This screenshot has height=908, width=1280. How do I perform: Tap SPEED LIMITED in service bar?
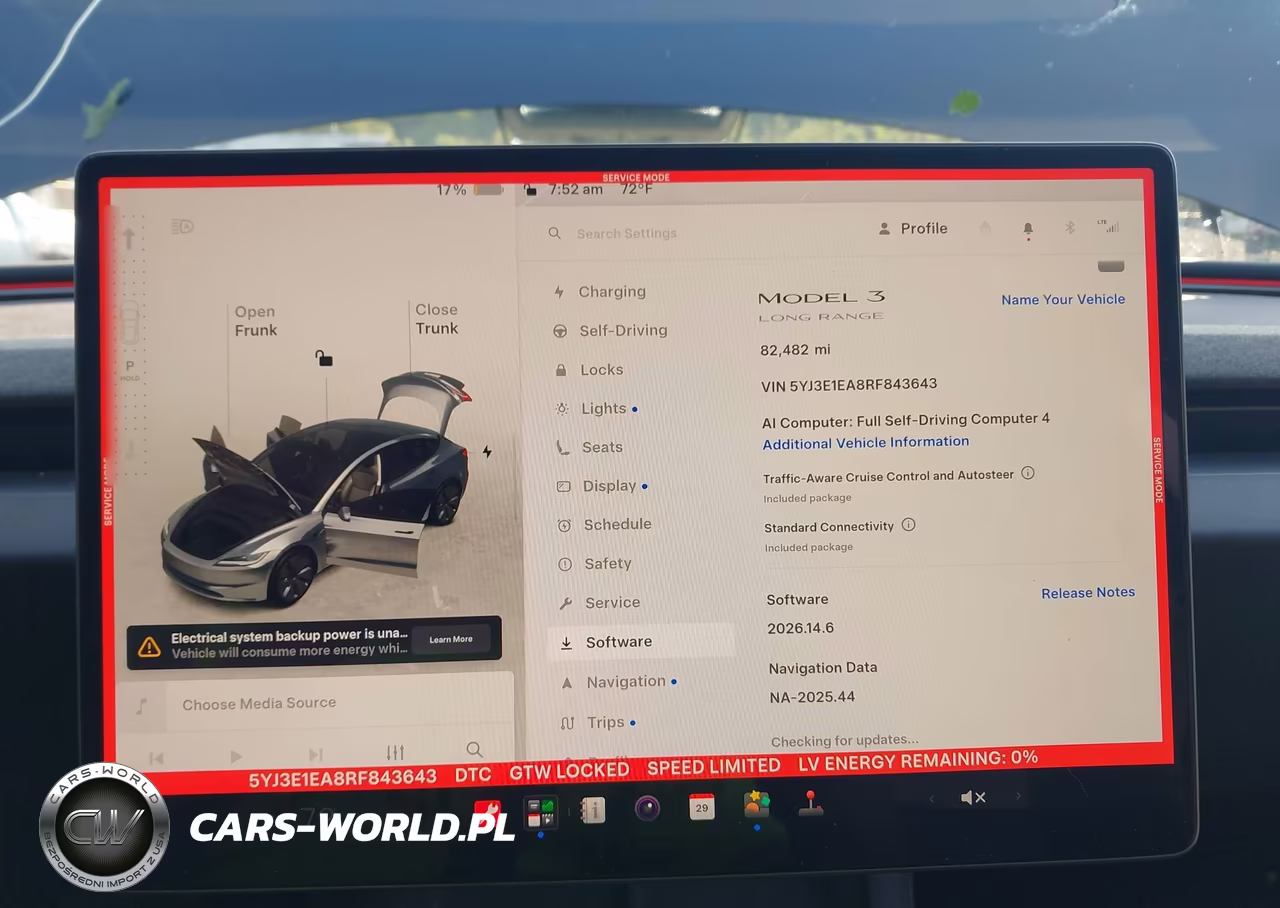713,766
